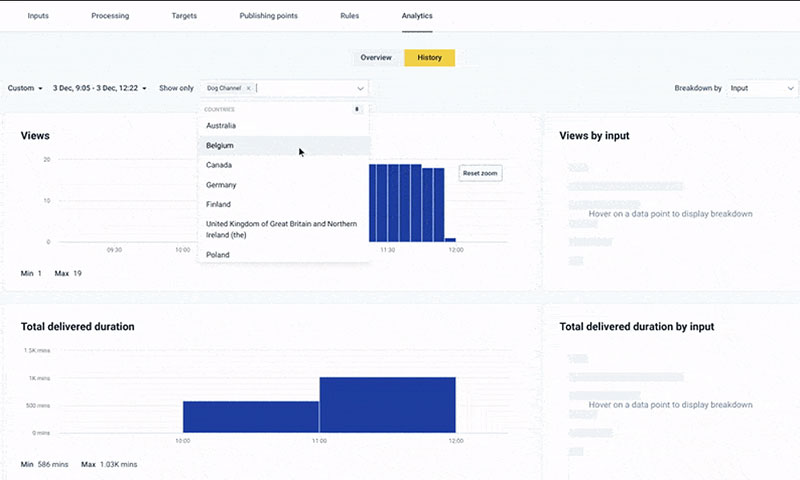Select Australia from the countries list

221,126
